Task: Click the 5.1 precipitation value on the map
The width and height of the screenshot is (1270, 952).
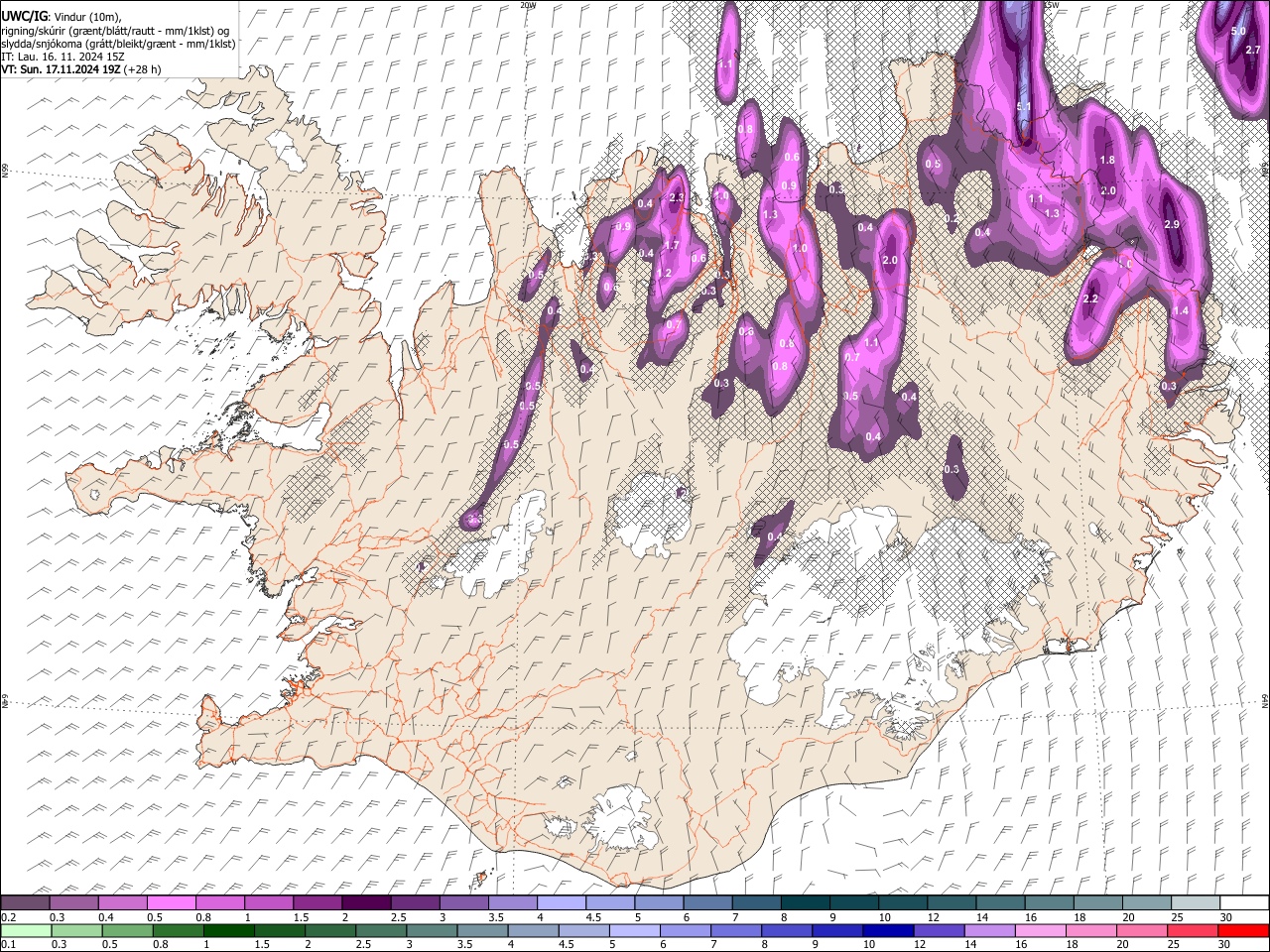Action: 1024,107
